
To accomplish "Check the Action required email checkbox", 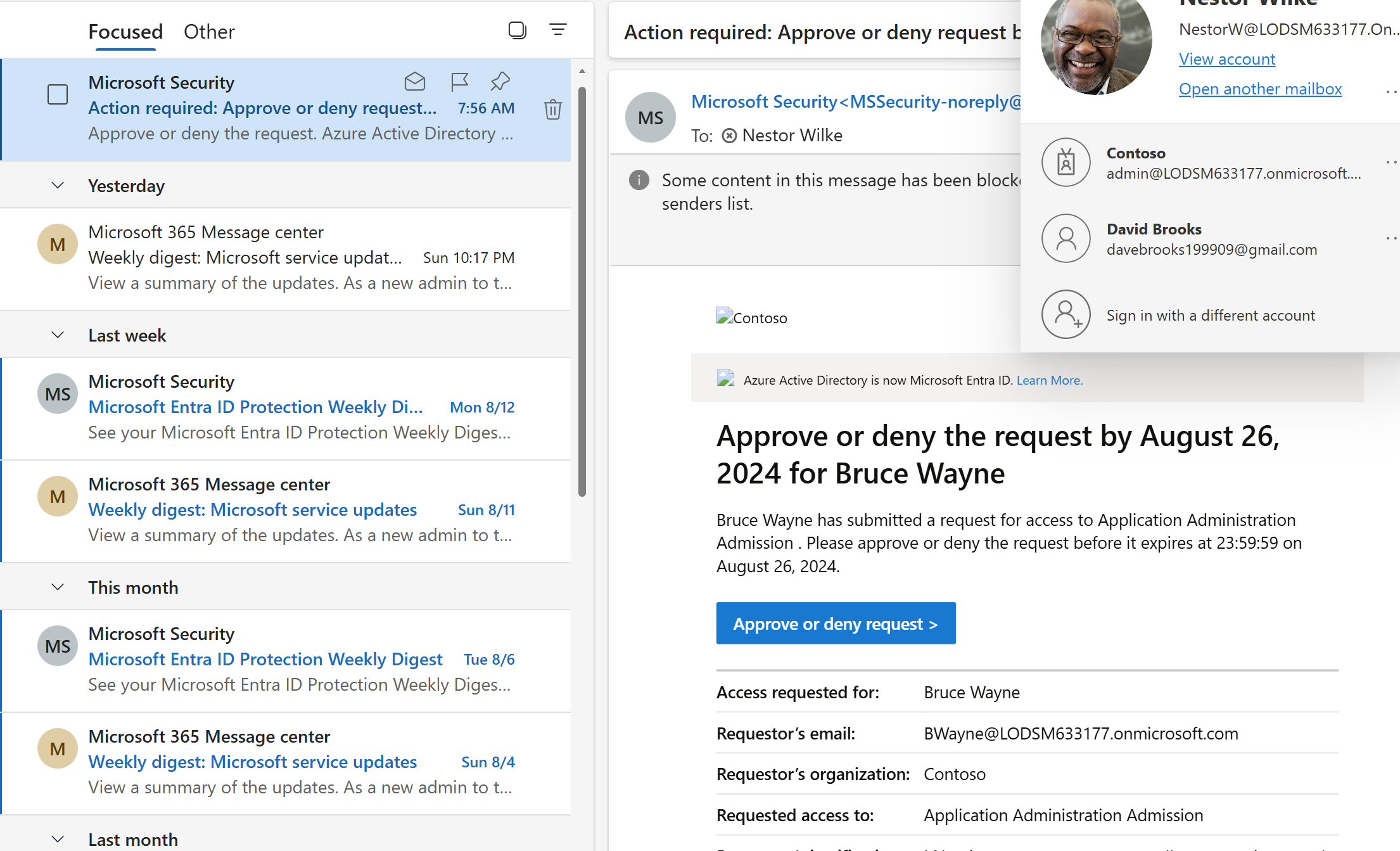I will click(x=58, y=95).
